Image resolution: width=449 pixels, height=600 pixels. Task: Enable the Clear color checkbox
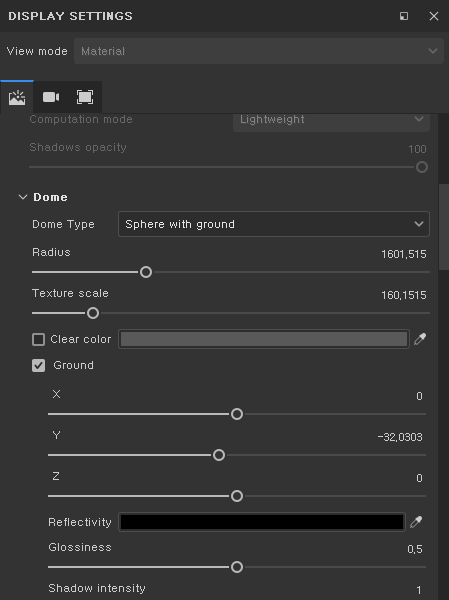(x=38, y=339)
